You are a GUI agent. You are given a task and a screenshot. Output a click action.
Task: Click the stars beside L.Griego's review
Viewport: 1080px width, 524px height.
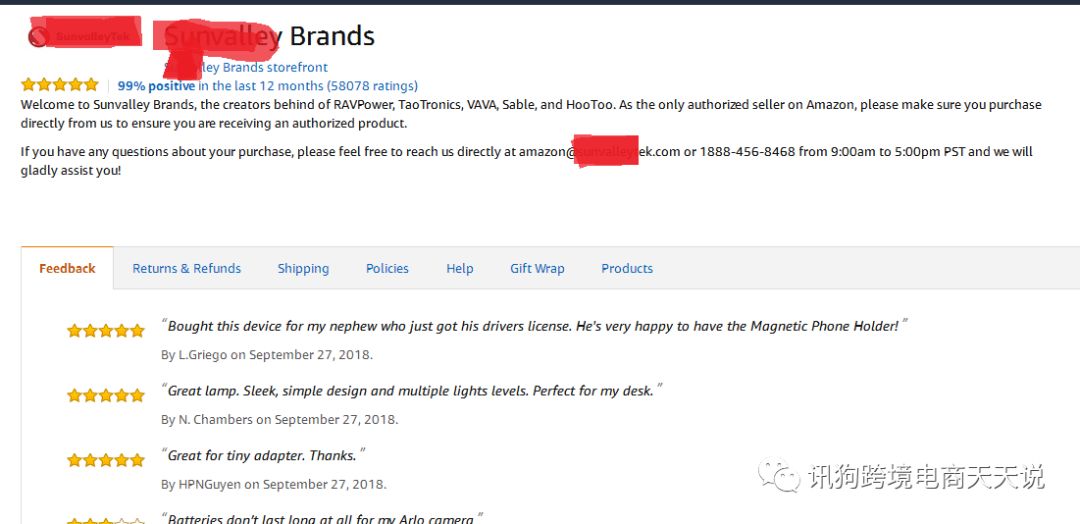coord(105,331)
